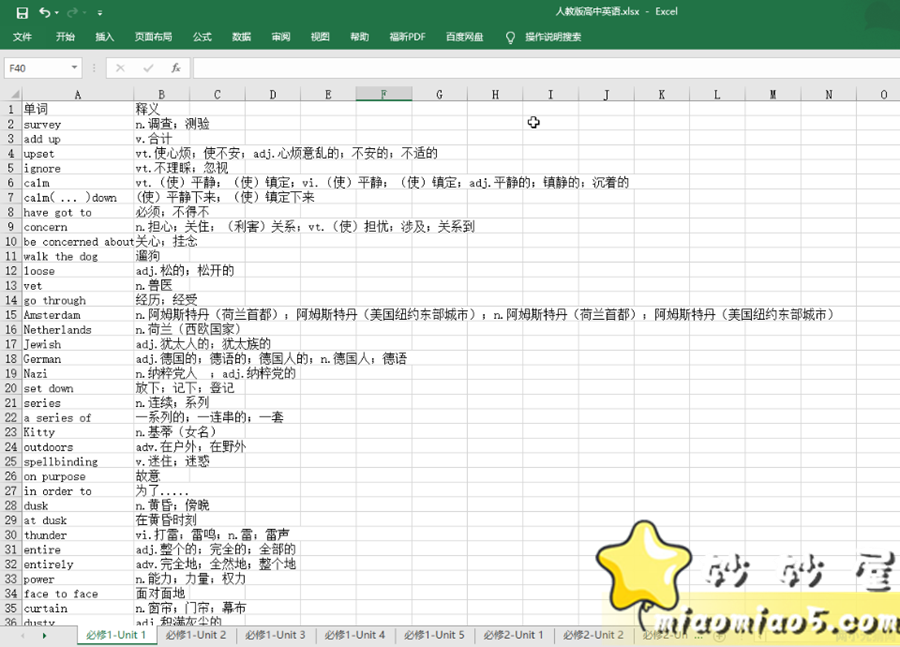Redo the last action
This screenshot has width=900, height=647.
72,12
